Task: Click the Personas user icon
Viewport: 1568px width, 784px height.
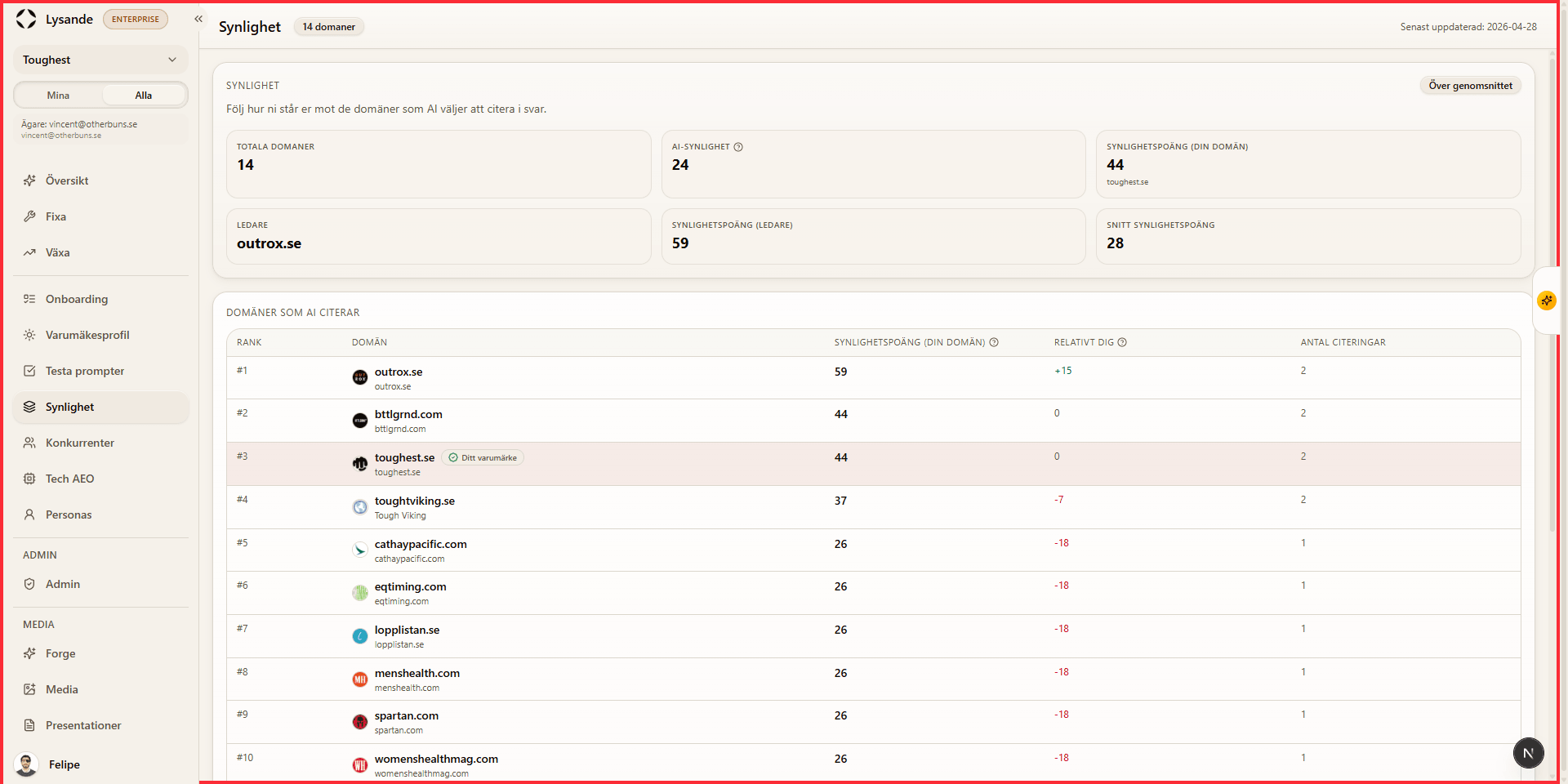Action: [29, 514]
